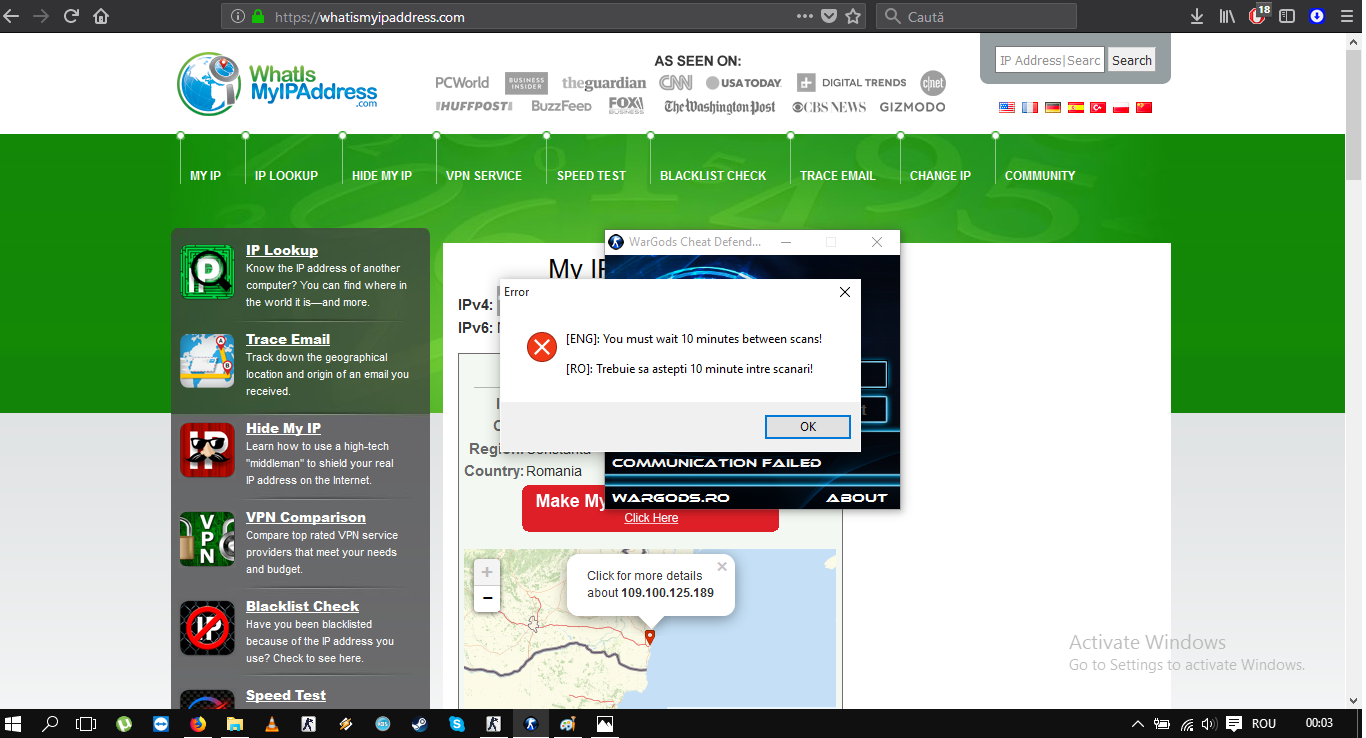Select the French flag language

pos(1030,107)
